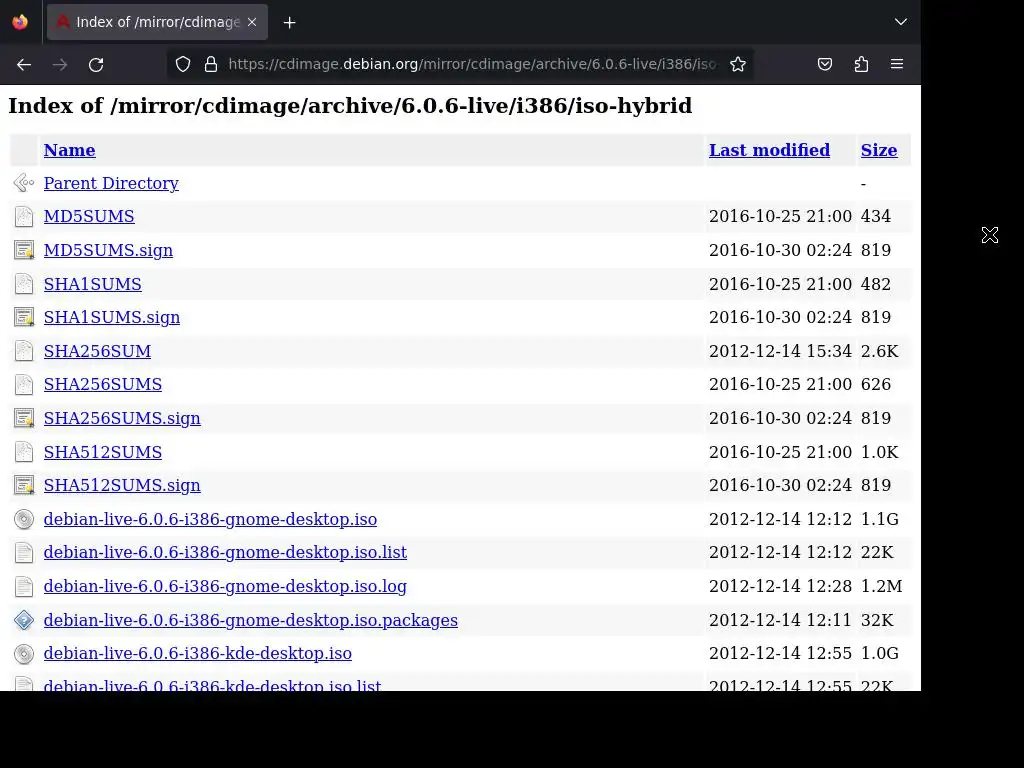Click the signature icon beside MD5SUMS.sign

point(24,250)
